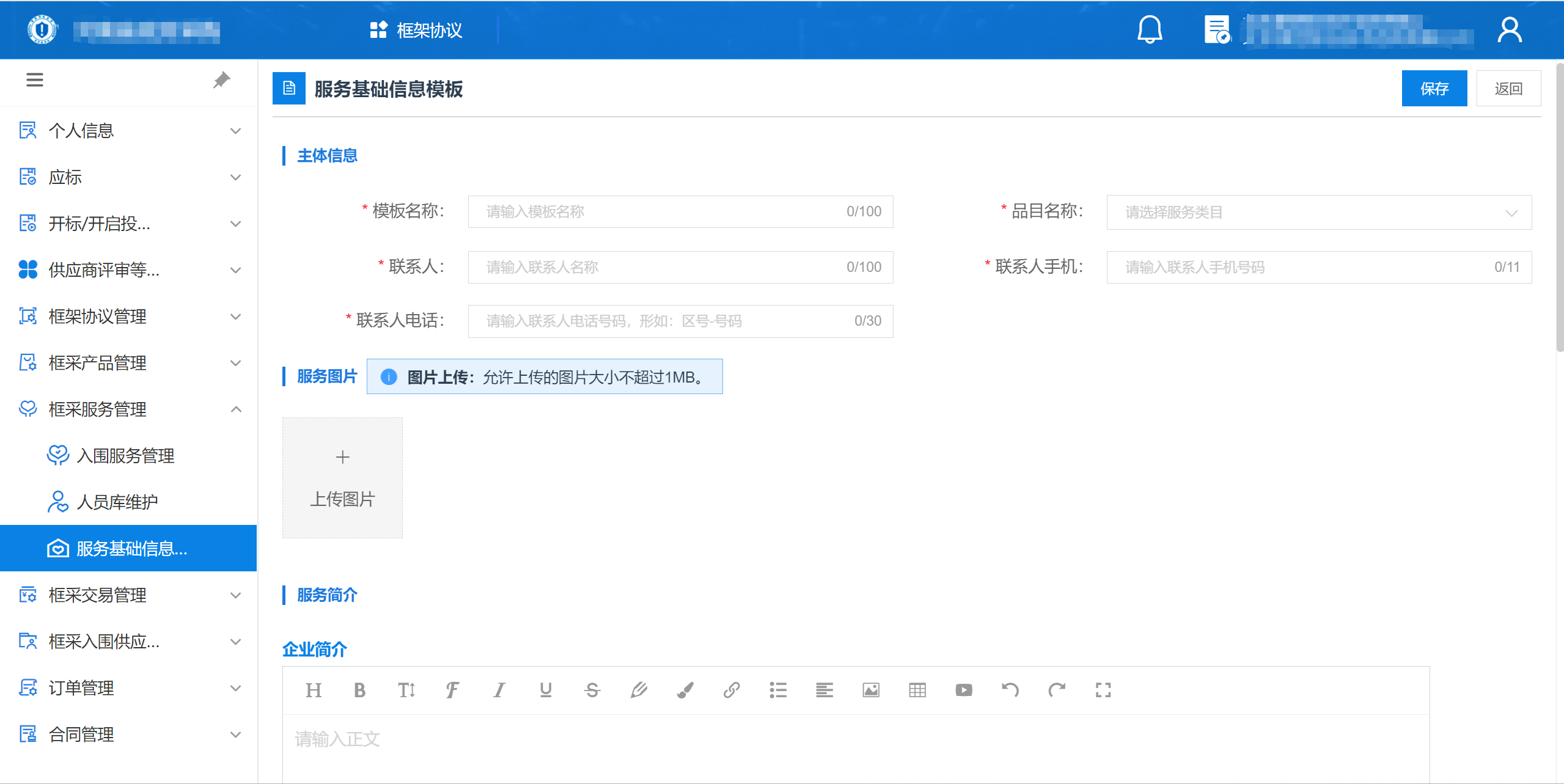Expand the 供应商评审等... menu
The width and height of the screenshot is (1564, 784).
(128, 270)
